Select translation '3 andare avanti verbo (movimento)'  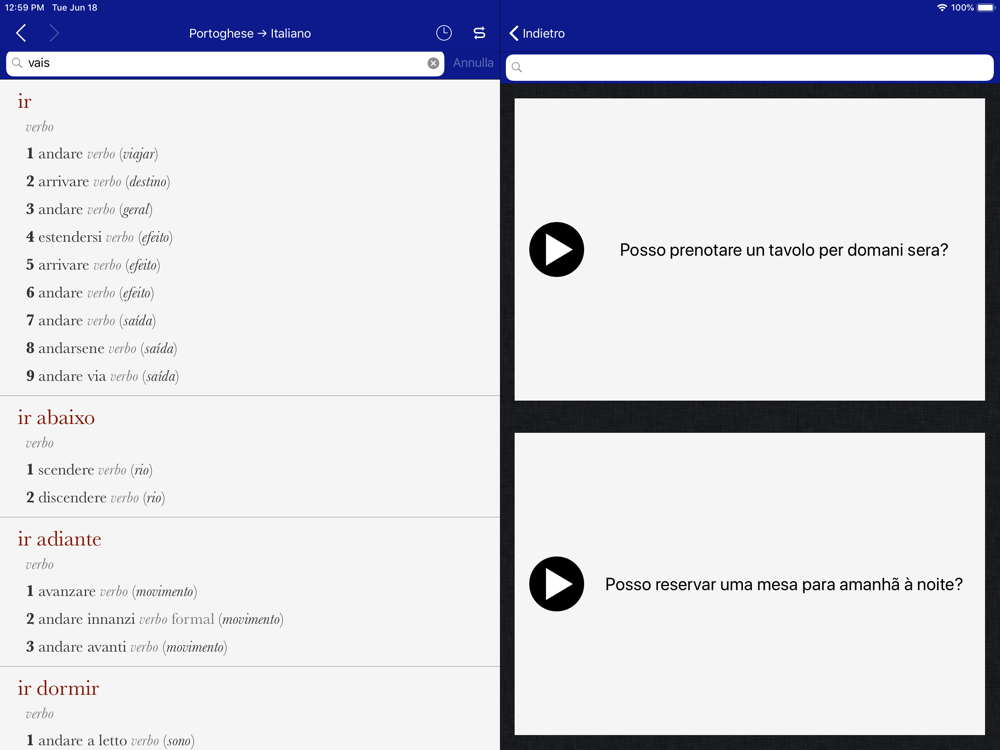tap(127, 647)
